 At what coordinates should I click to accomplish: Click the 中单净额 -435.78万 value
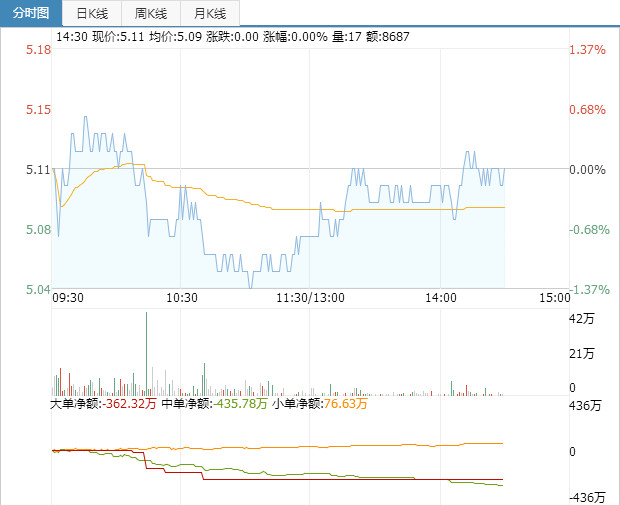pos(240,404)
